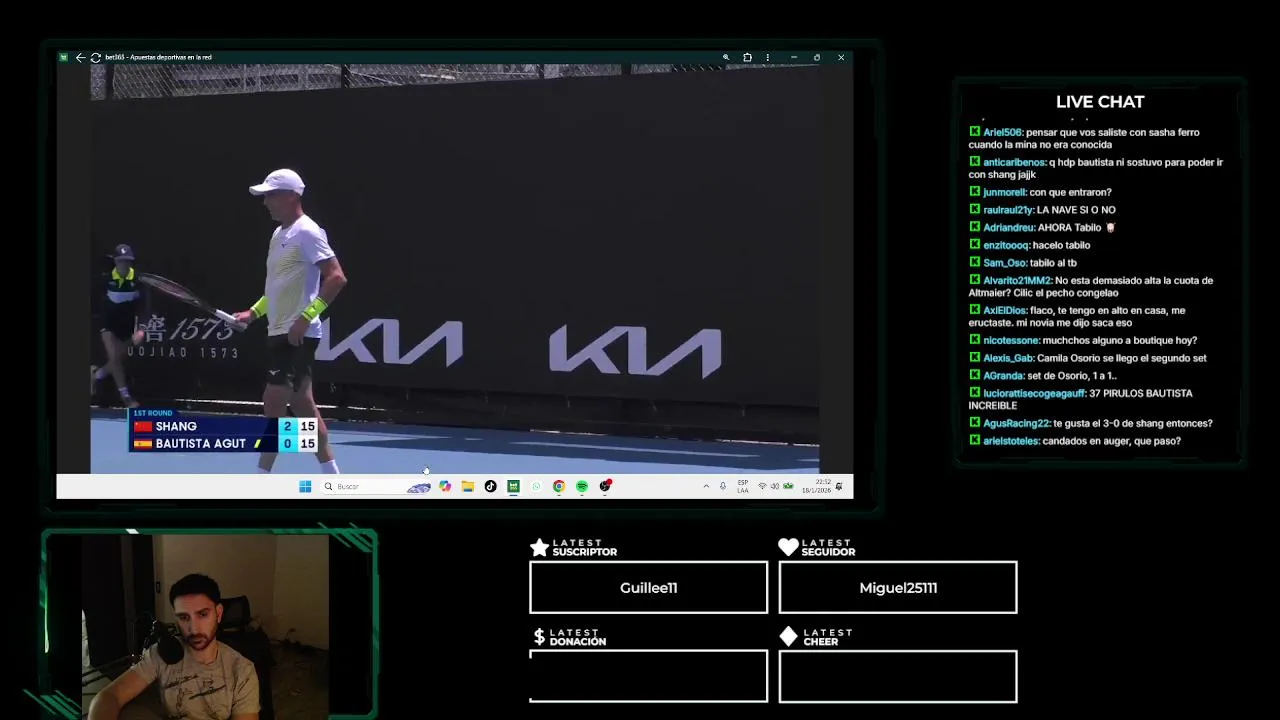
Task: Click the Alexis_Gab chat message
Action: [1088, 358]
